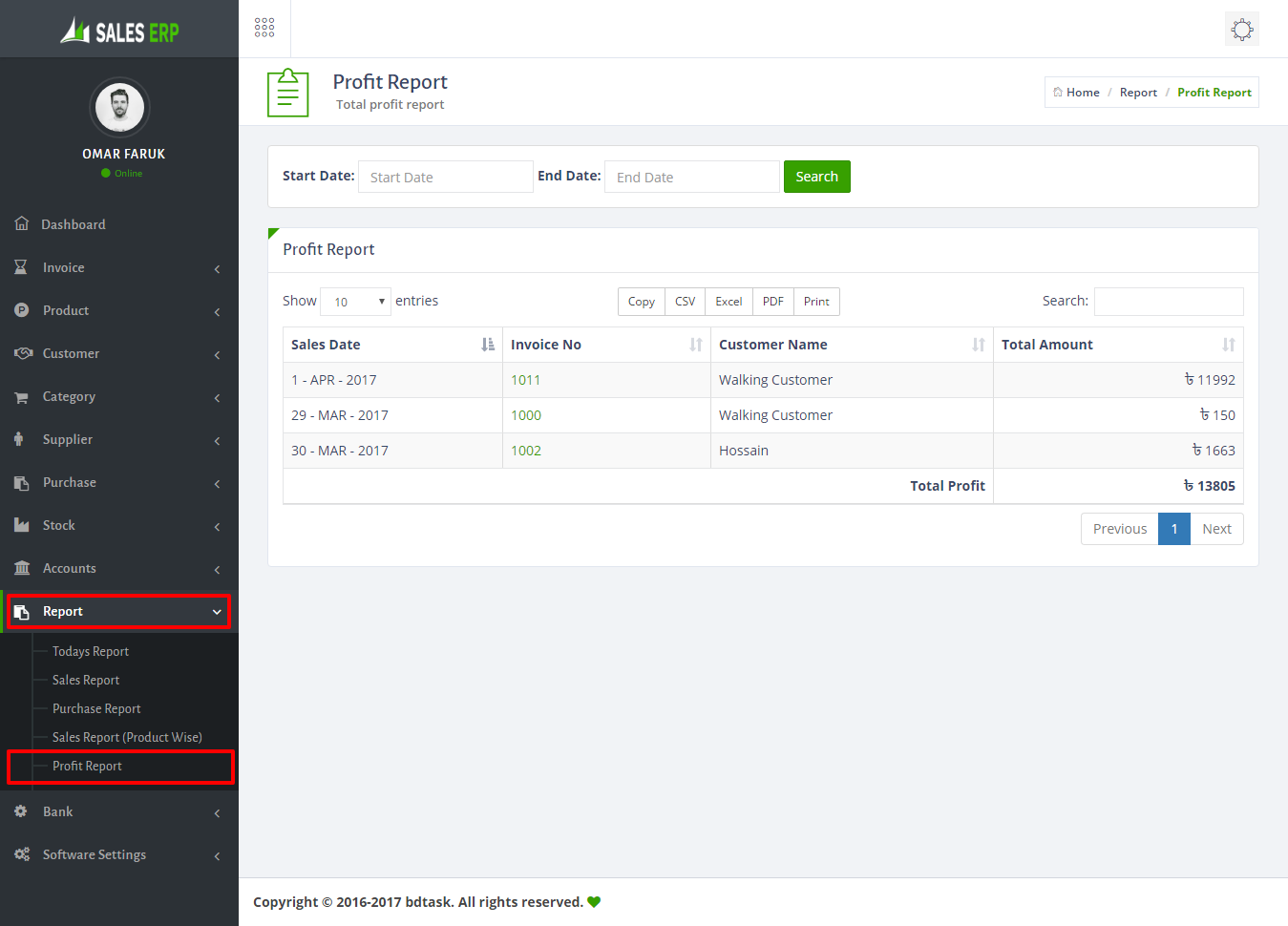Click the Stock chart icon in sidebar
Image resolution: width=1288 pixels, height=926 pixels.
[22, 525]
